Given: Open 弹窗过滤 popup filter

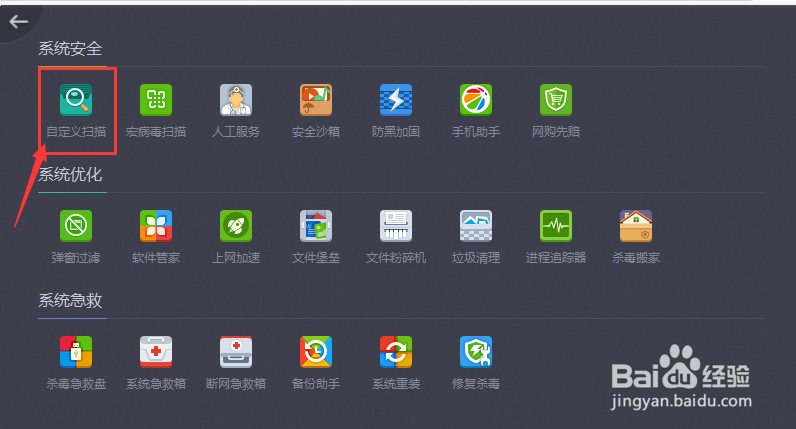Looking at the screenshot, I should click(x=76, y=226).
